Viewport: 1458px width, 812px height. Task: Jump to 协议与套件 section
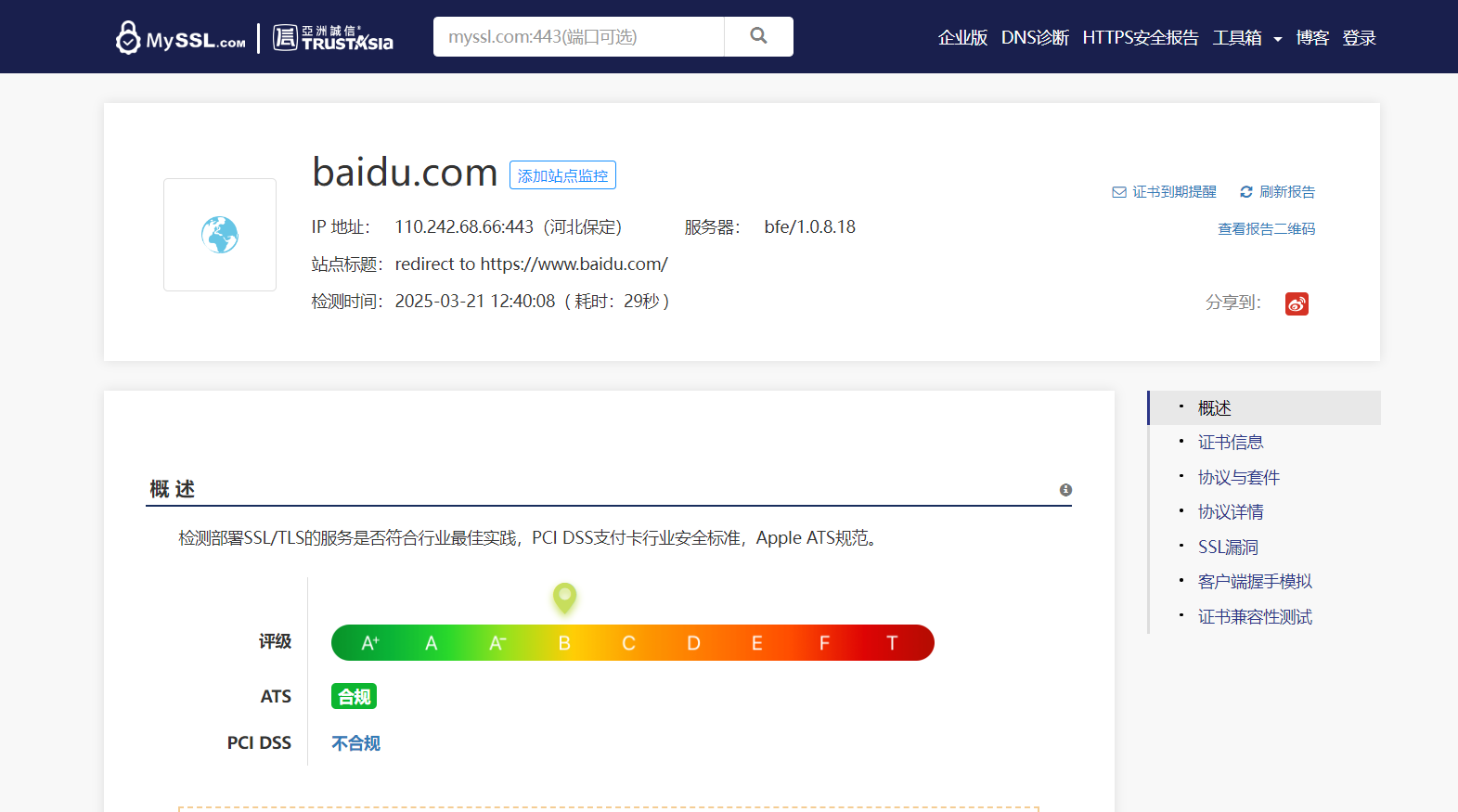pos(1239,478)
